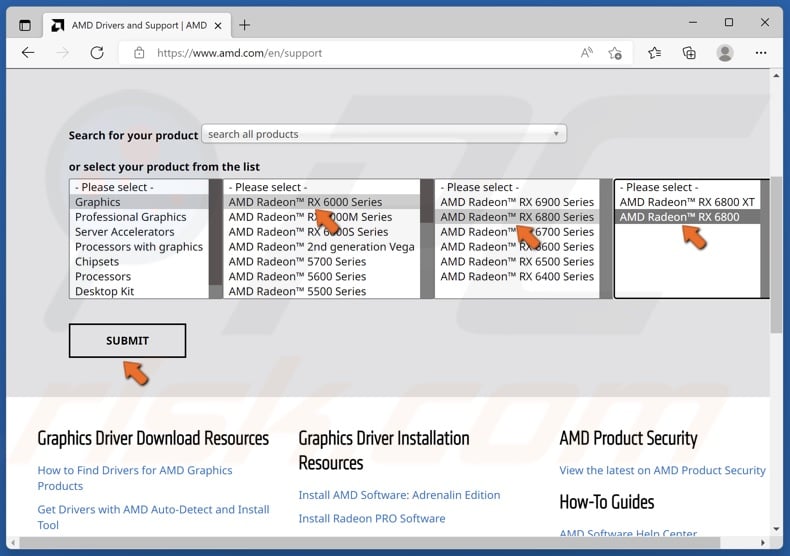Select AMD Radeon RX 6800 model
Image resolution: width=790 pixels, height=556 pixels.
[x=687, y=217]
